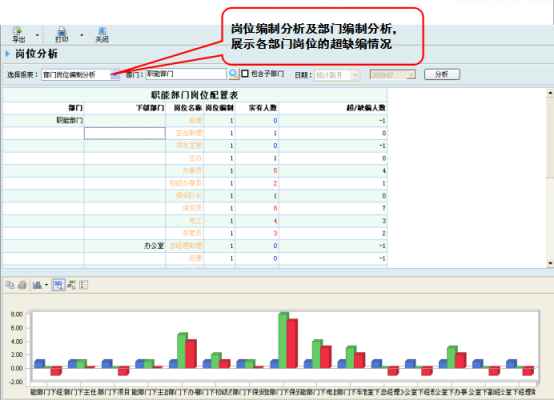This screenshot has width=554, height=400.
Task: Toggle the chart data labels icon
Action: (72, 285)
